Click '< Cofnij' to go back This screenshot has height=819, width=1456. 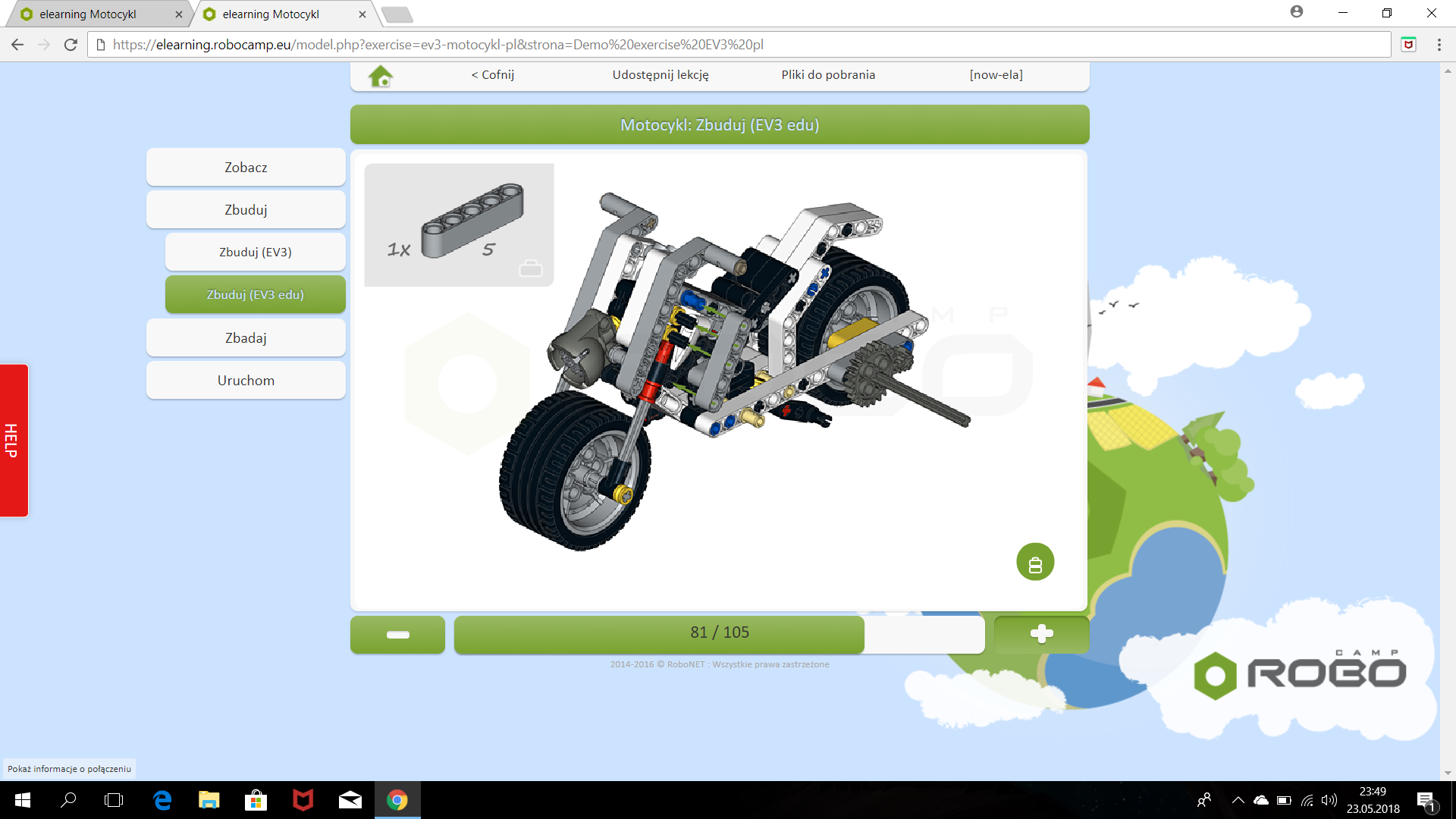(x=493, y=75)
